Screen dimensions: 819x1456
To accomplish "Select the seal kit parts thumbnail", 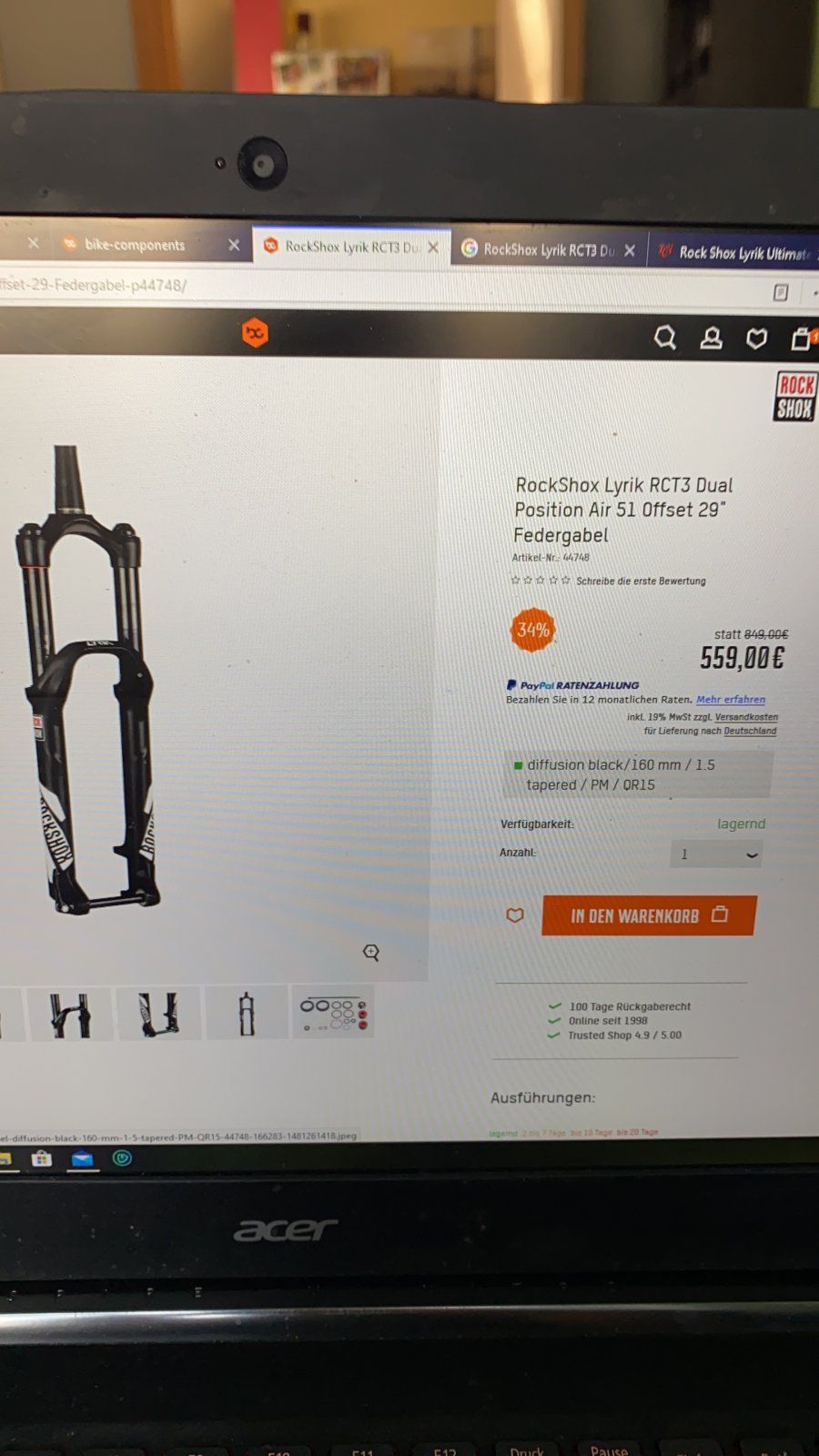I will (x=333, y=1014).
